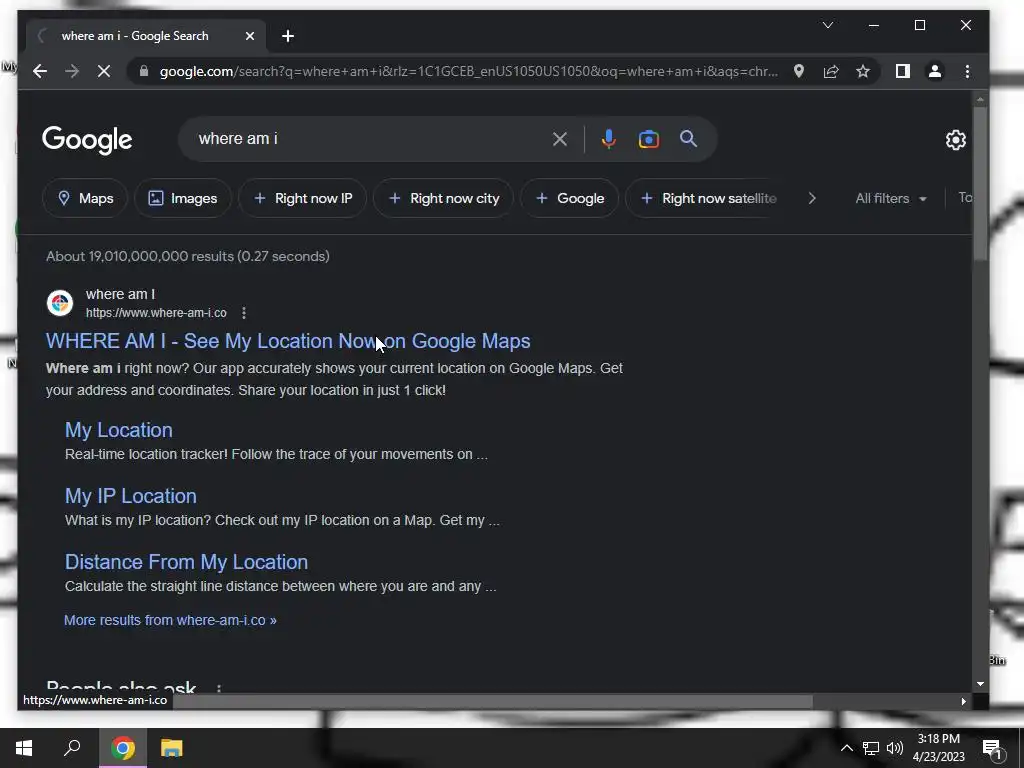Open Windows Start menu
The height and width of the screenshot is (768, 1024).
(x=24, y=748)
